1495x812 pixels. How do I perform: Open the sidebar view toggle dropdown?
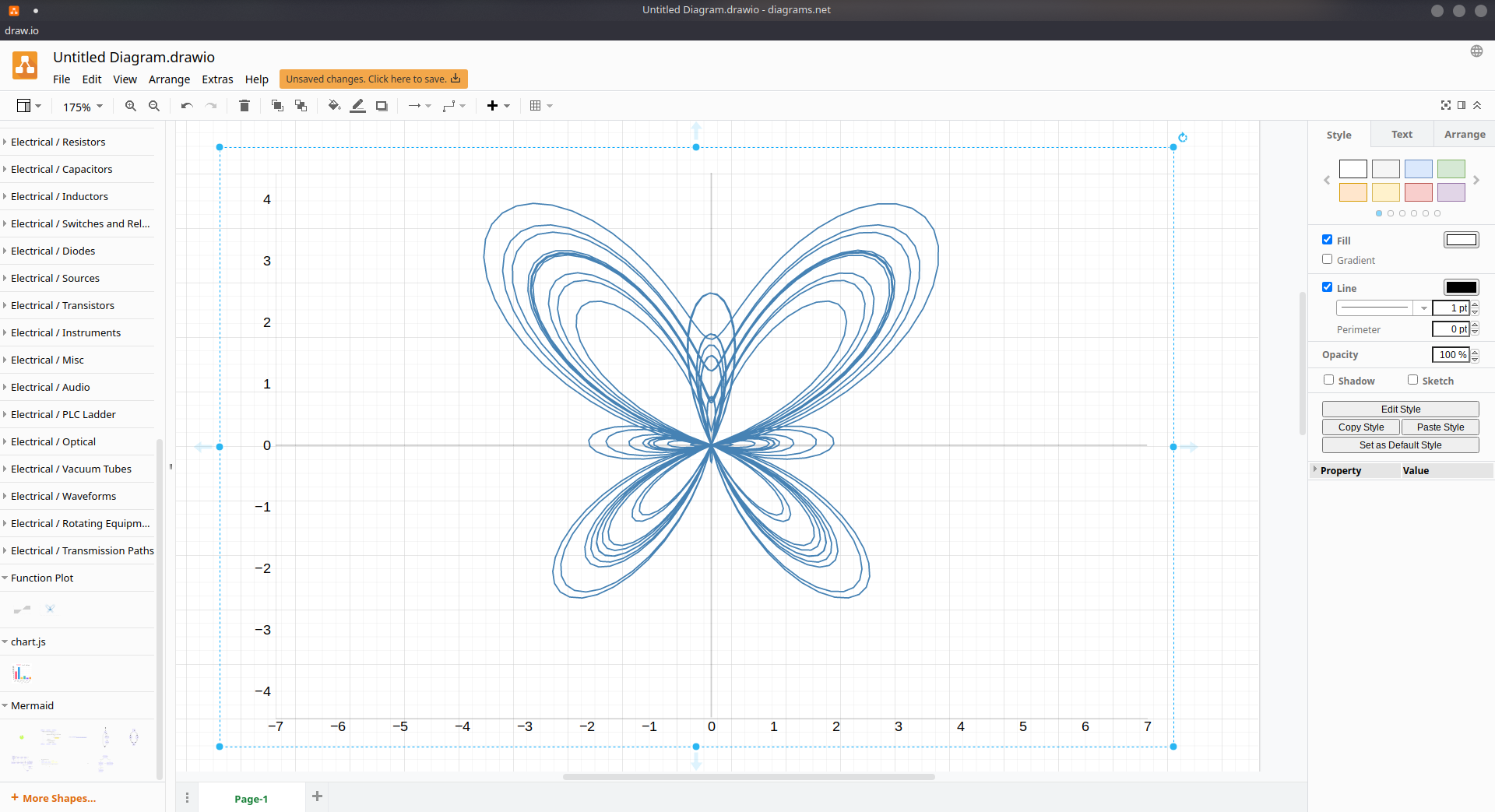(29, 106)
